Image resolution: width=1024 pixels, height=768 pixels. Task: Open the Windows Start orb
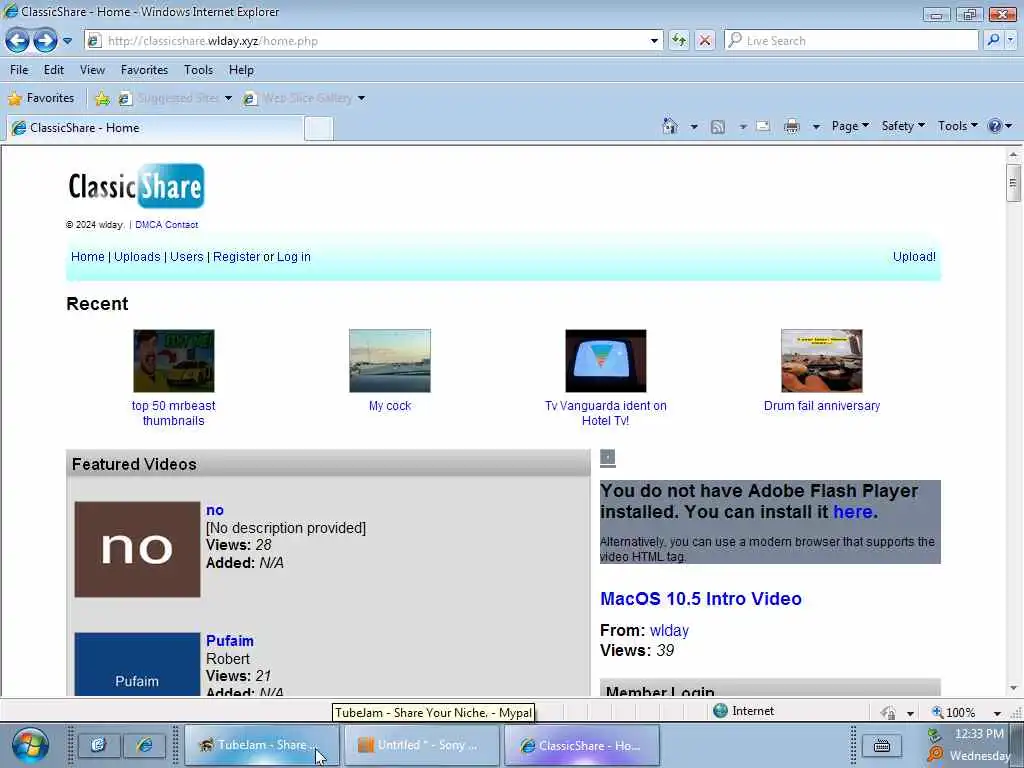pyautogui.click(x=30, y=746)
